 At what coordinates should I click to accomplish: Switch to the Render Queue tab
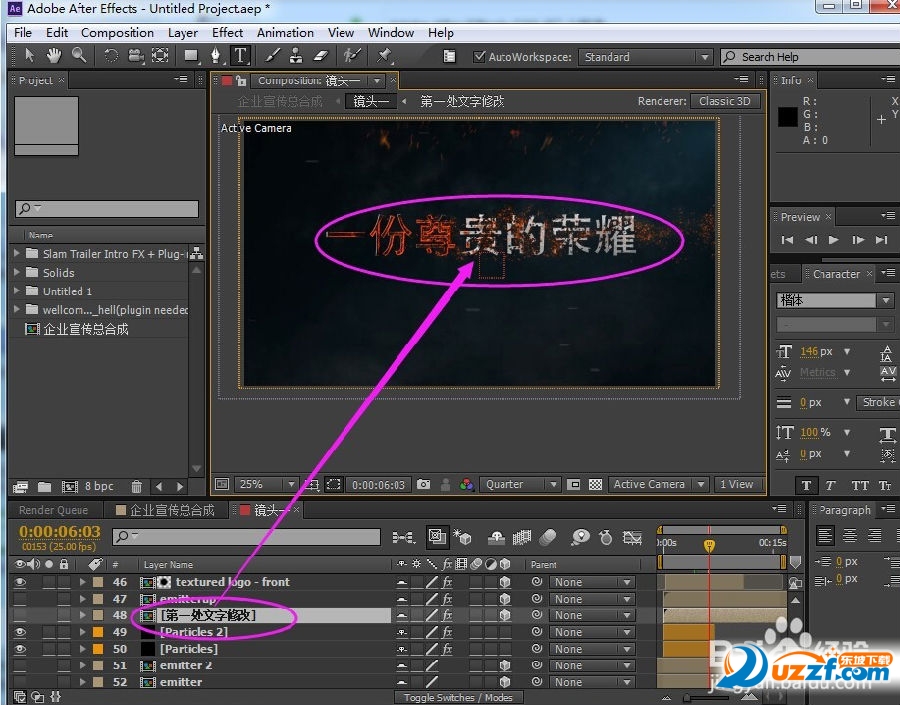coord(53,510)
